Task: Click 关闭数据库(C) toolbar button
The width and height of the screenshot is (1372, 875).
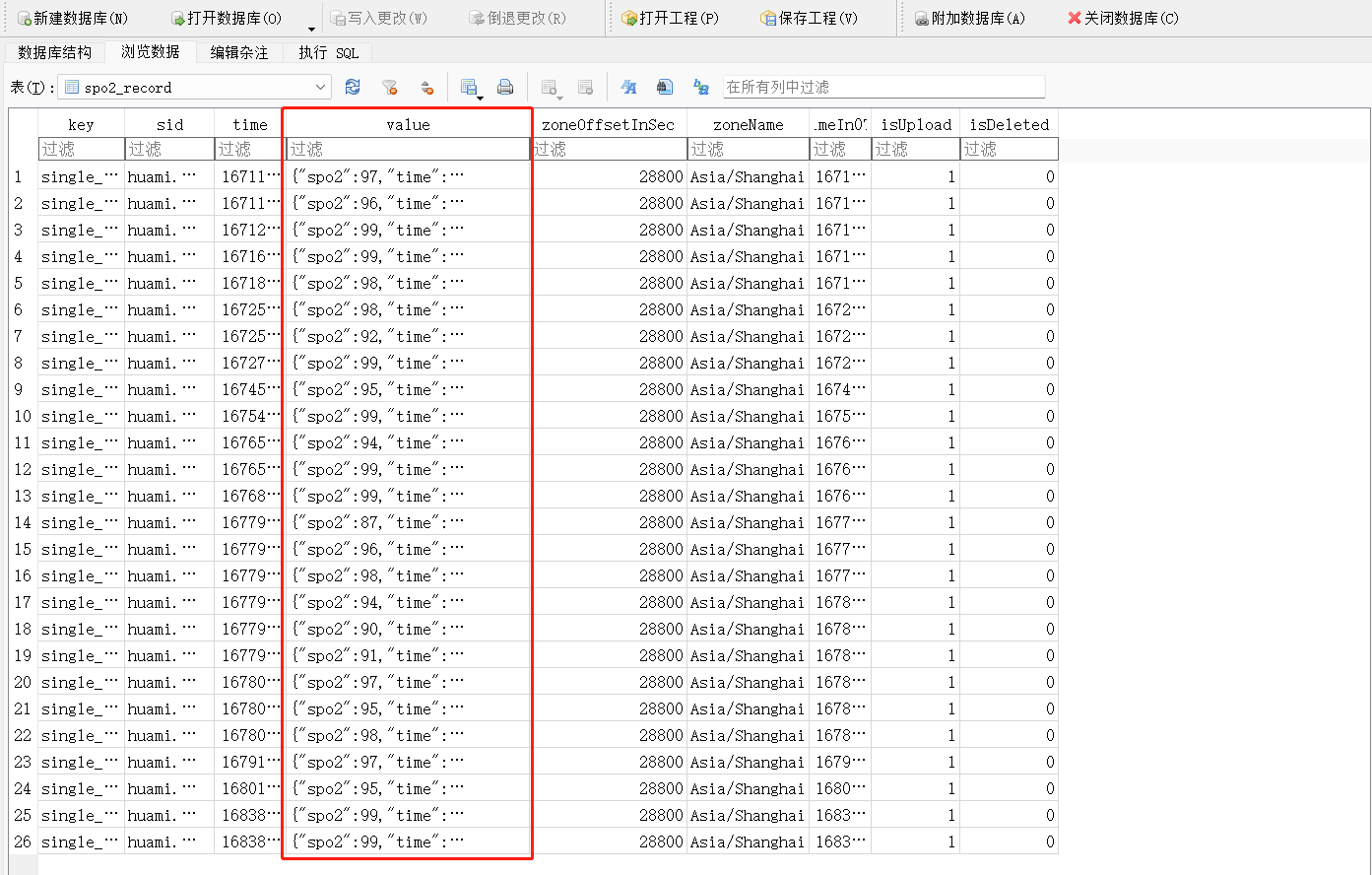Action: [x=1124, y=18]
